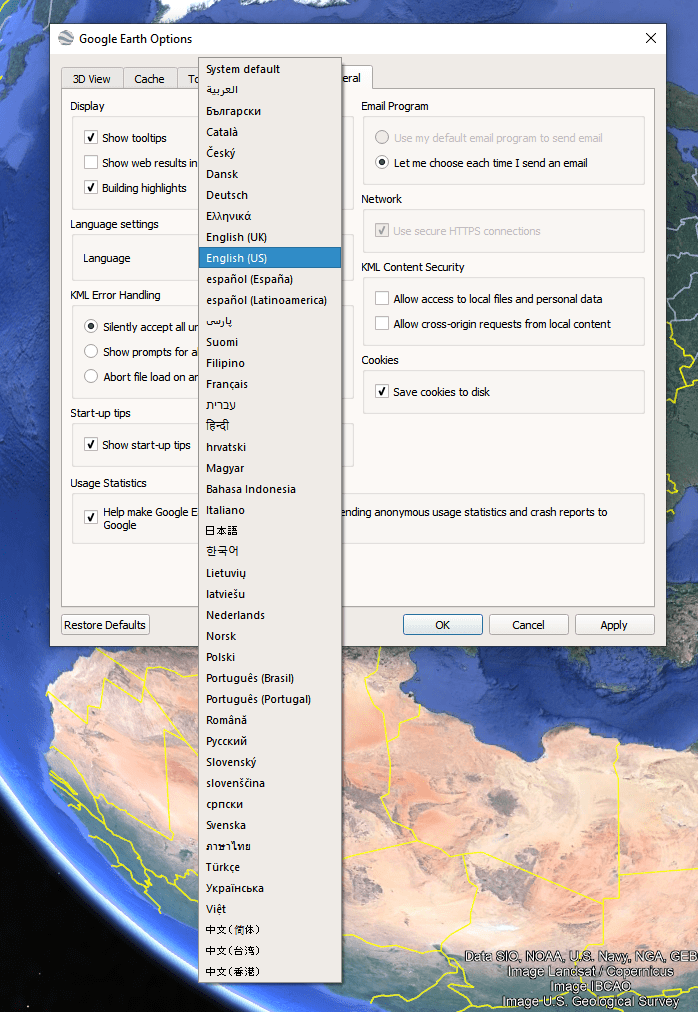This screenshot has height=1012, width=698.
Task: Select English (UK) language
Action: (x=270, y=237)
